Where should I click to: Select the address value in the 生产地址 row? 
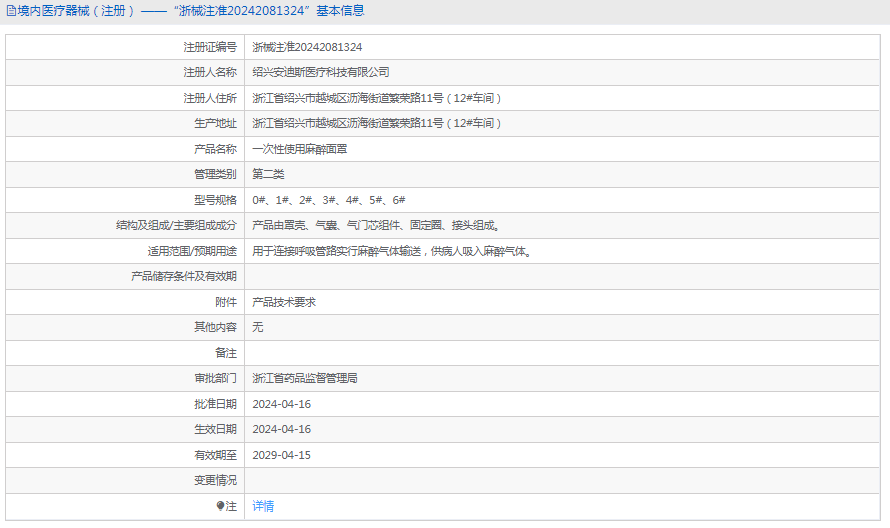click(377, 123)
